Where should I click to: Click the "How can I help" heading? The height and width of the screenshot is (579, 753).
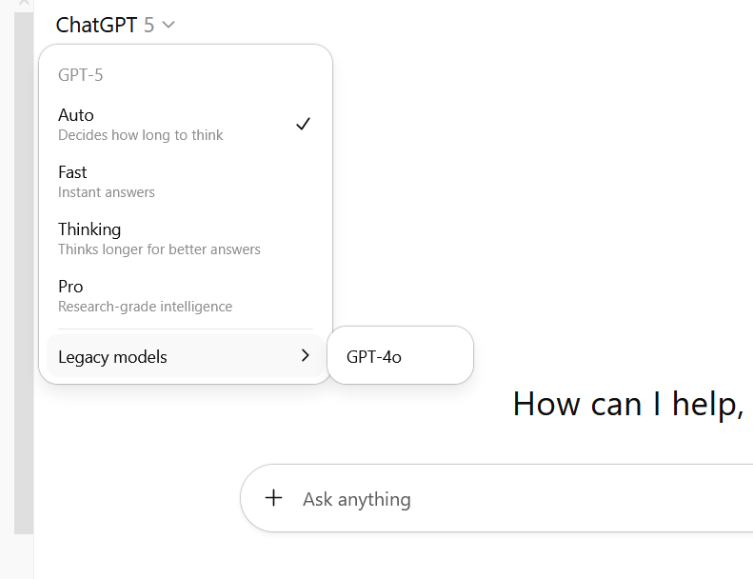click(630, 403)
